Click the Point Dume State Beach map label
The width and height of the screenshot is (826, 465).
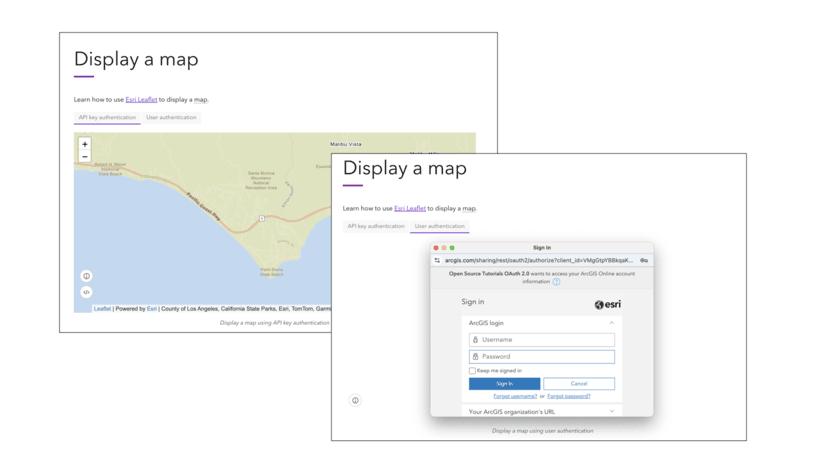[272, 272]
